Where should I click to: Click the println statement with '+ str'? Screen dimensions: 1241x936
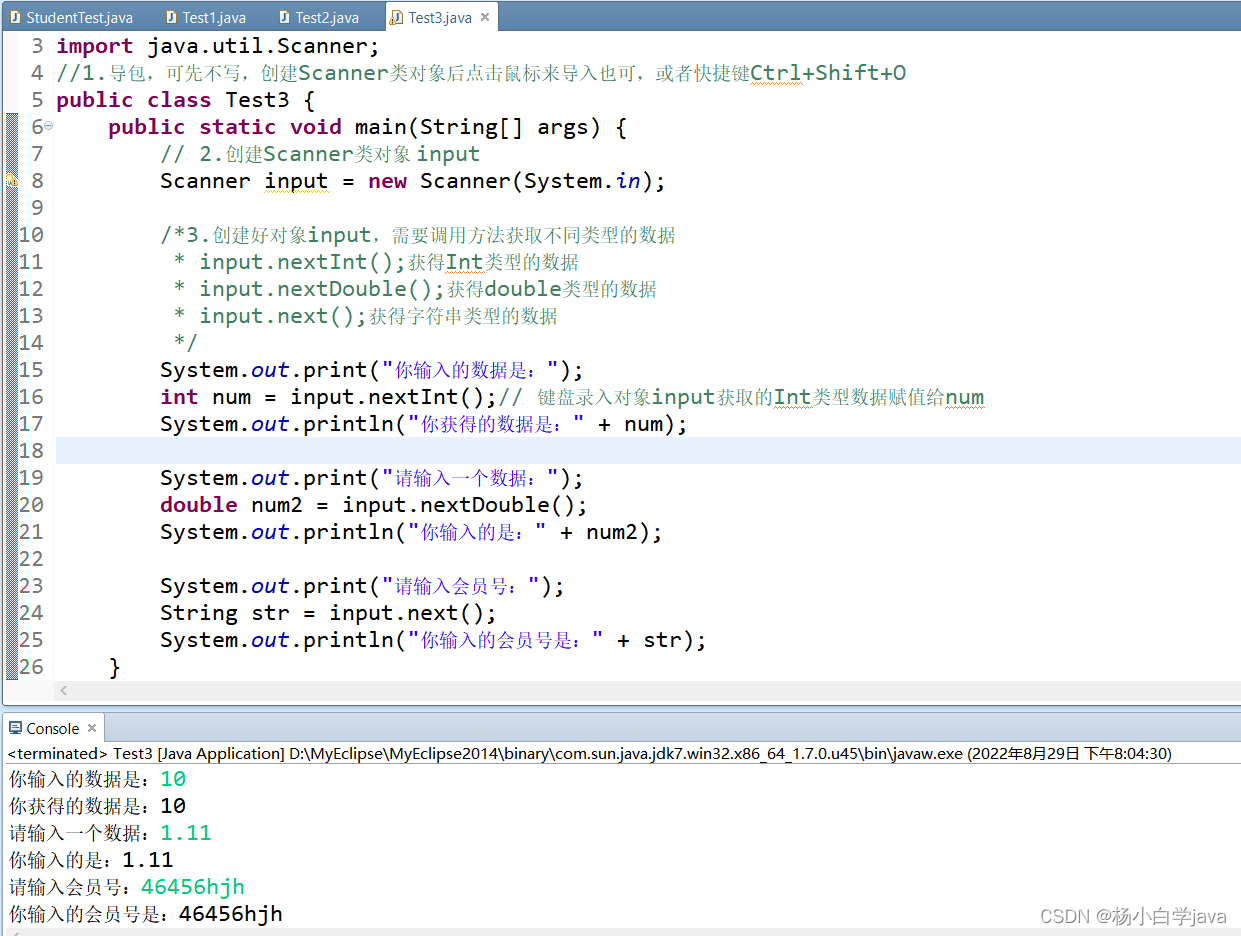[x=433, y=640]
